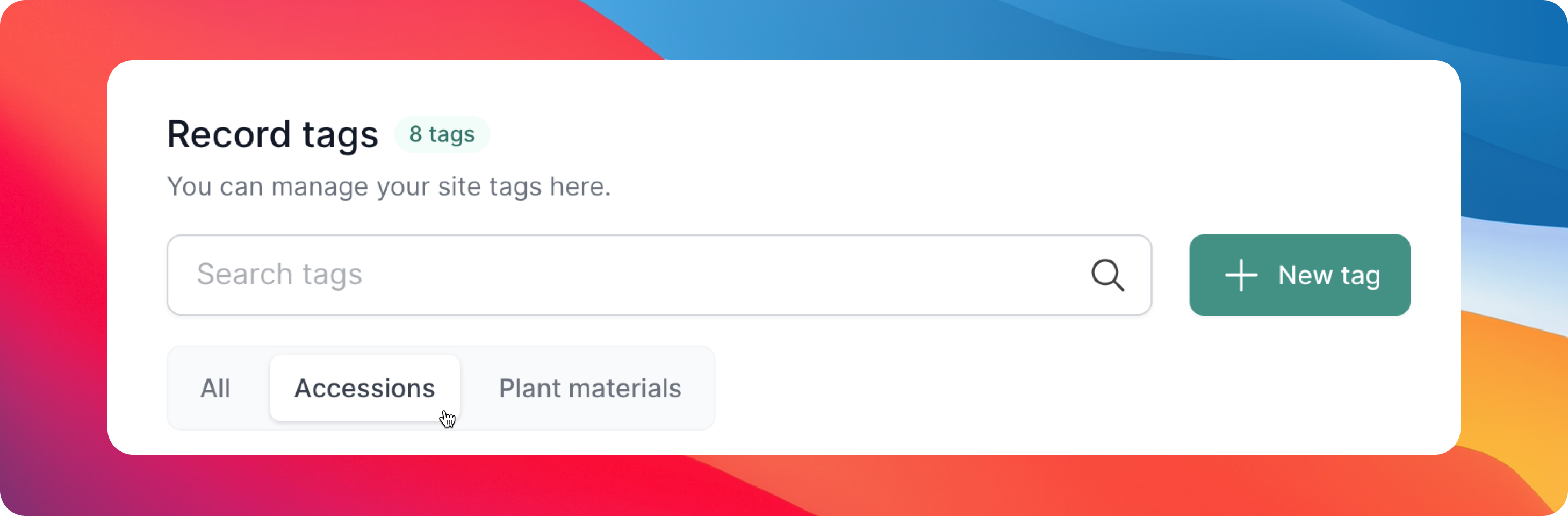Click the plus icon on New tag

(x=1241, y=275)
